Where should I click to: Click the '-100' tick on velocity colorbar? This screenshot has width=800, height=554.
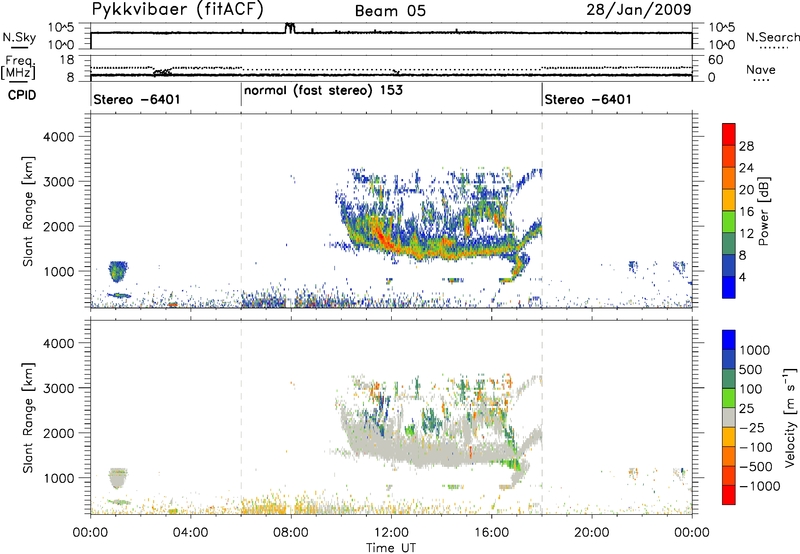coord(755,447)
